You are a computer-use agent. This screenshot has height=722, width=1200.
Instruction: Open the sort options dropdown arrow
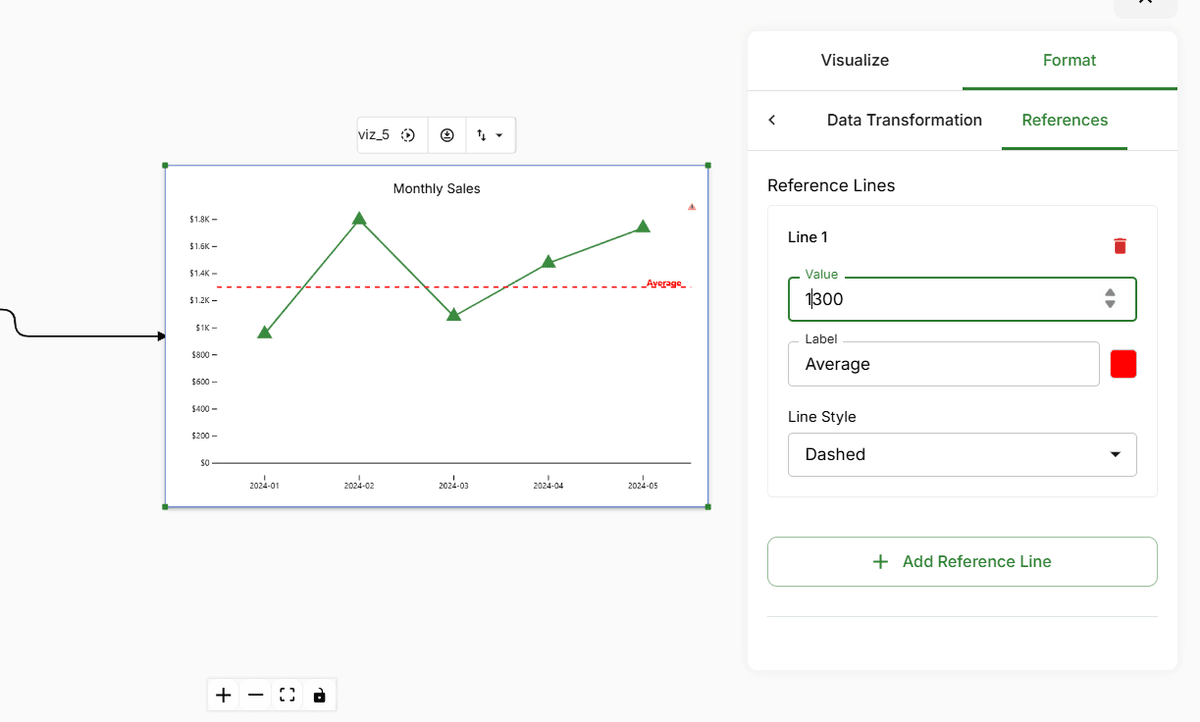point(500,134)
